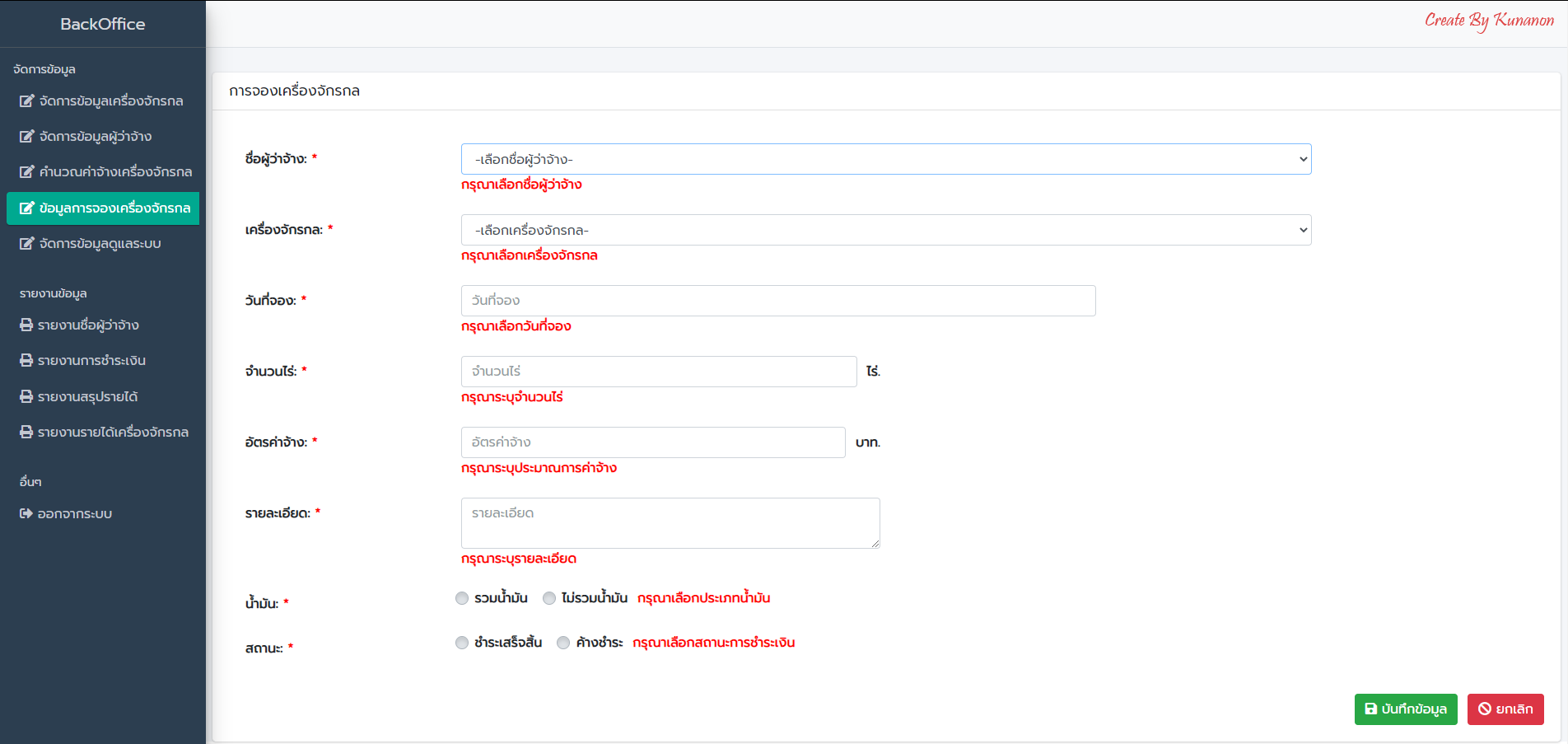Click the logout icon beside ออกจากระบบ
Screen dimensions: 1568x744
pyautogui.click(x=26, y=514)
